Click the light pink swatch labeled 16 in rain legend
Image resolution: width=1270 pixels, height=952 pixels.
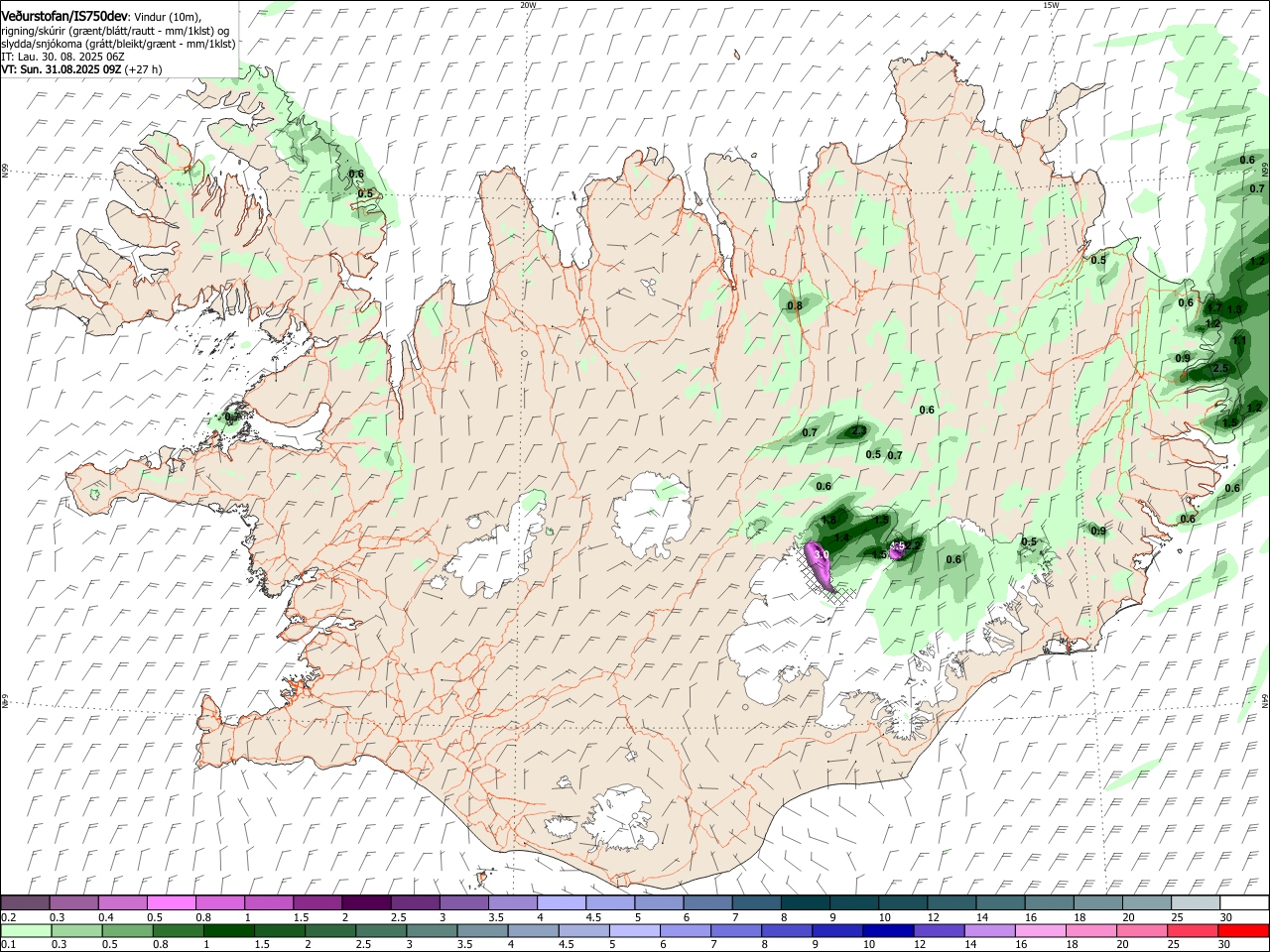1042,931
